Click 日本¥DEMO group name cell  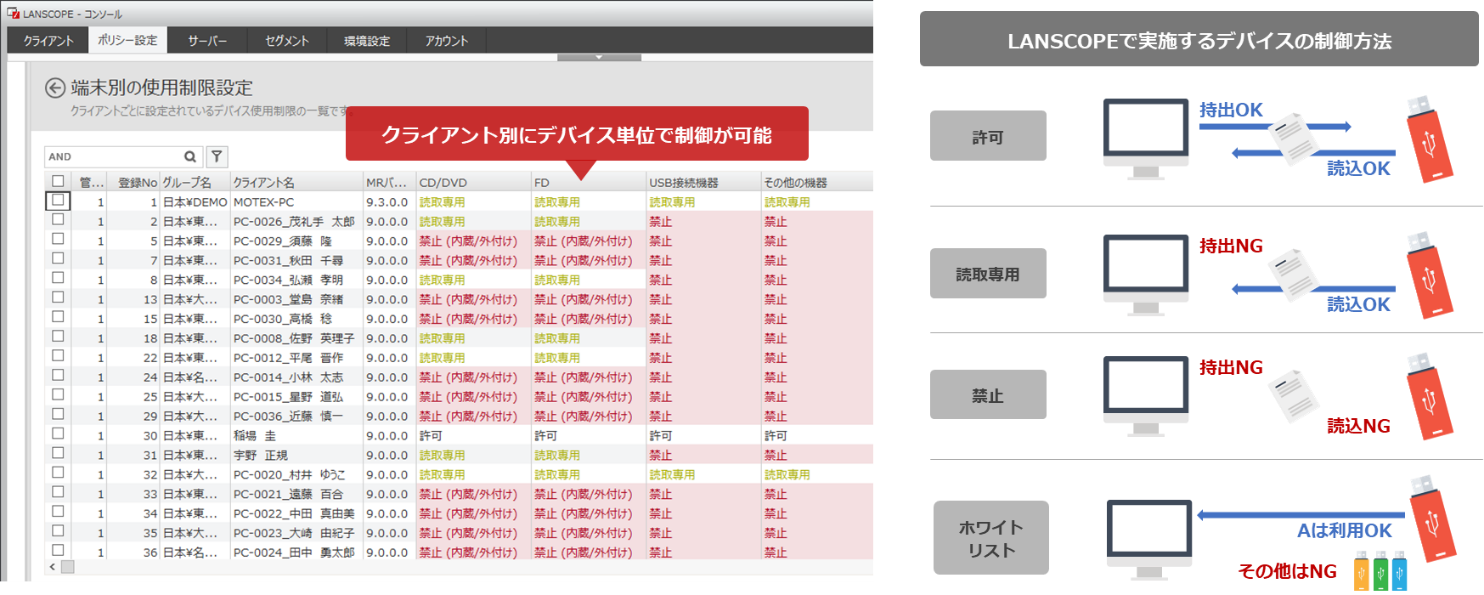coord(195,202)
